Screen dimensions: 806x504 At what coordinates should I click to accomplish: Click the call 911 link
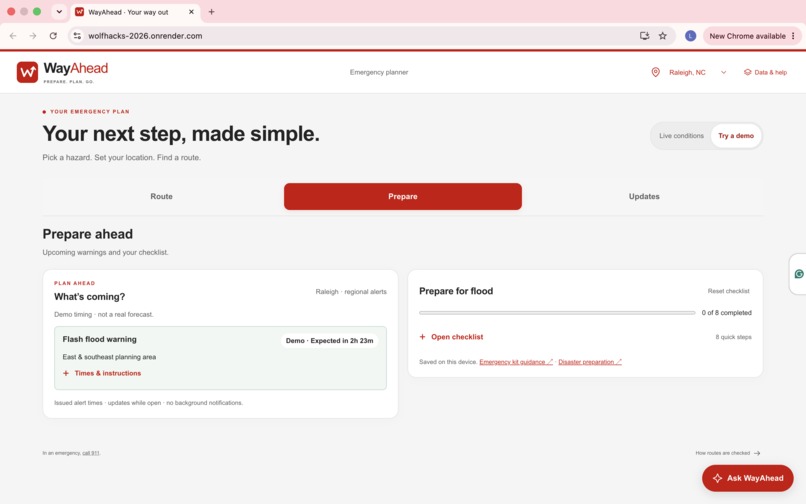tap(91, 453)
